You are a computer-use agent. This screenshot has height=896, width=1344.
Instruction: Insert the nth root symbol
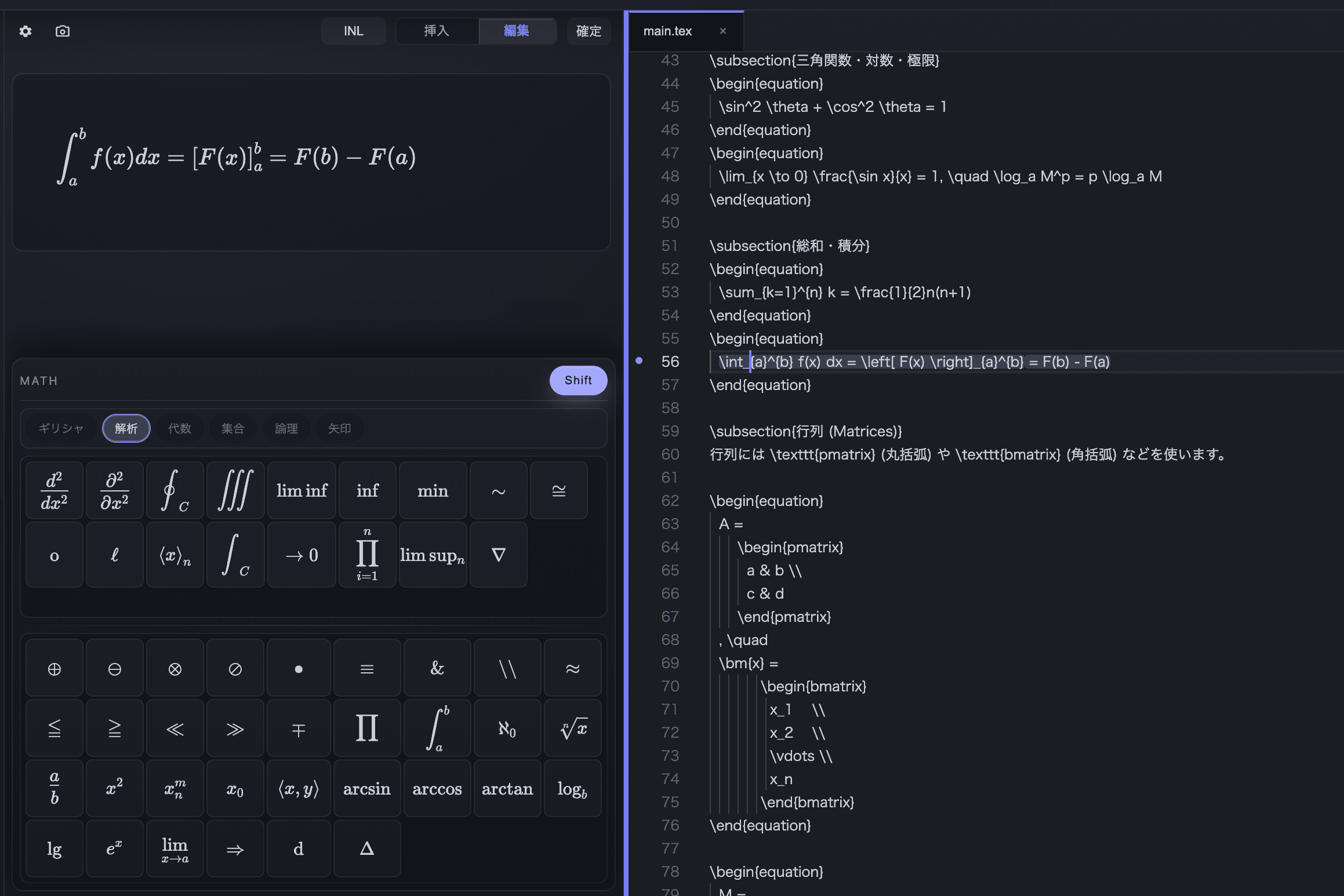573,729
